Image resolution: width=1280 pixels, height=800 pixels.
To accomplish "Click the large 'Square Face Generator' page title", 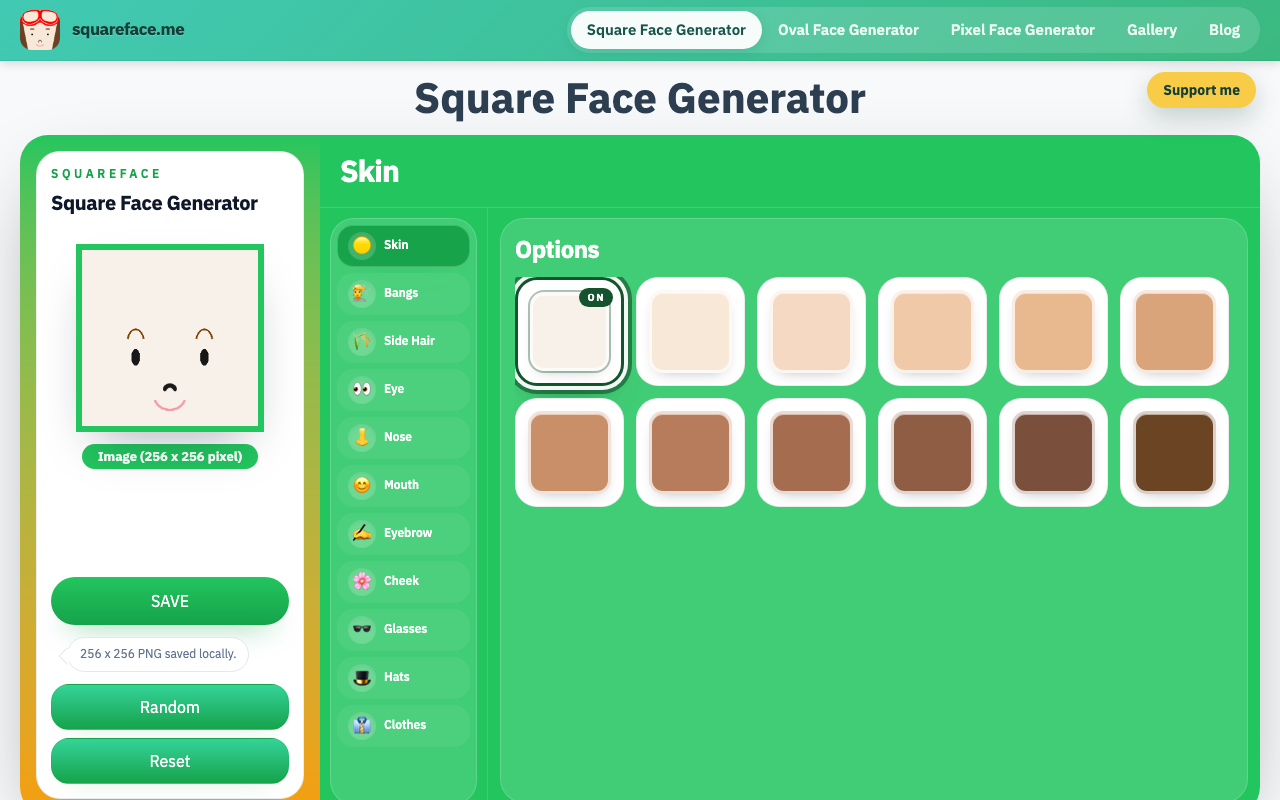I will (x=640, y=98).
